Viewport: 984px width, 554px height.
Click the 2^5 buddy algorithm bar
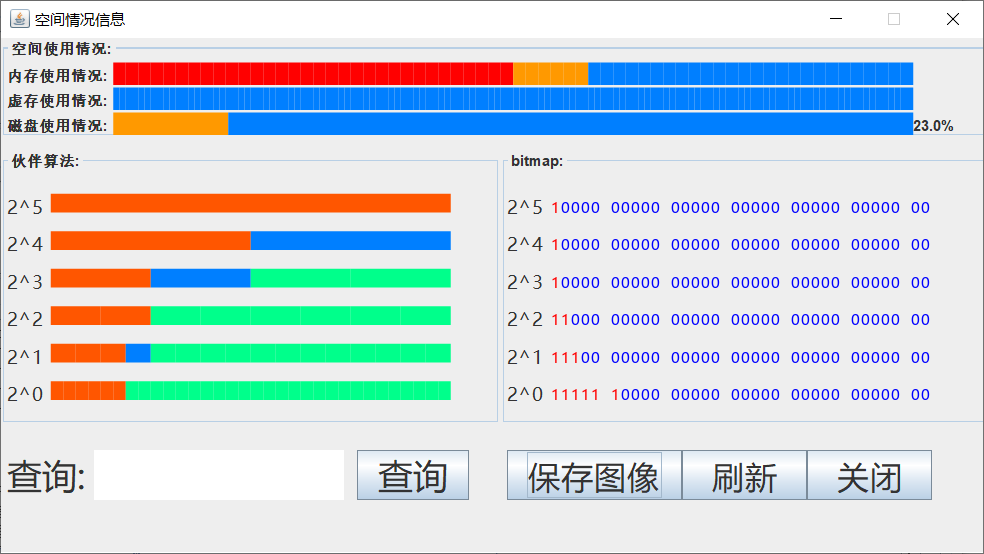[x=250, y=203]
